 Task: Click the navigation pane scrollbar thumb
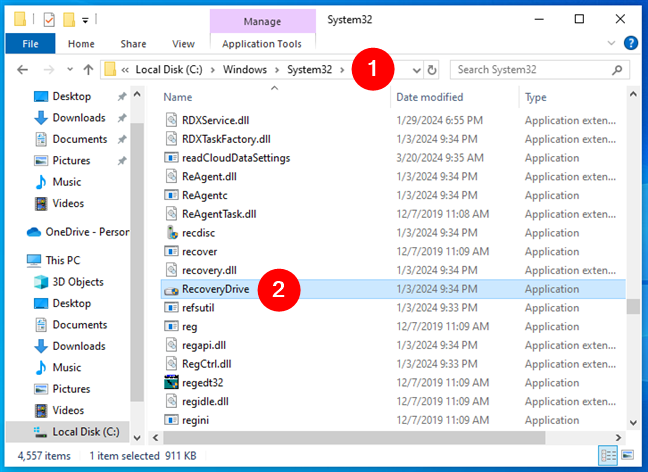[137, 262]
